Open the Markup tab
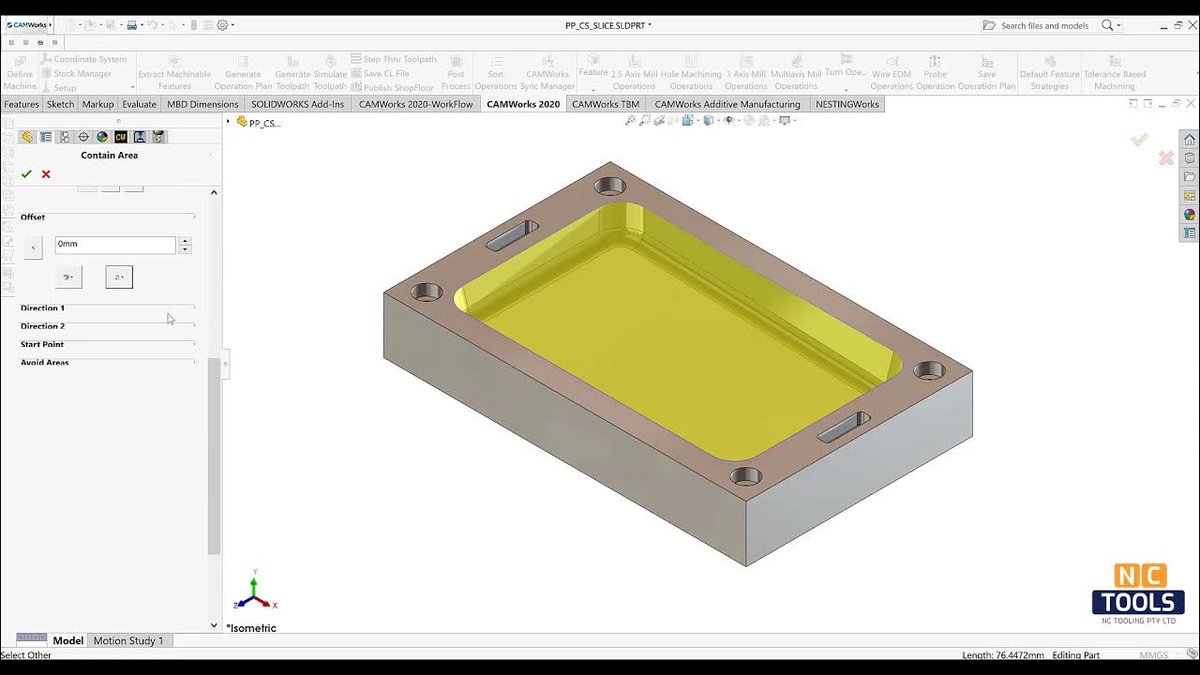The image size is (1200, 675). click(x=98, y=104)
